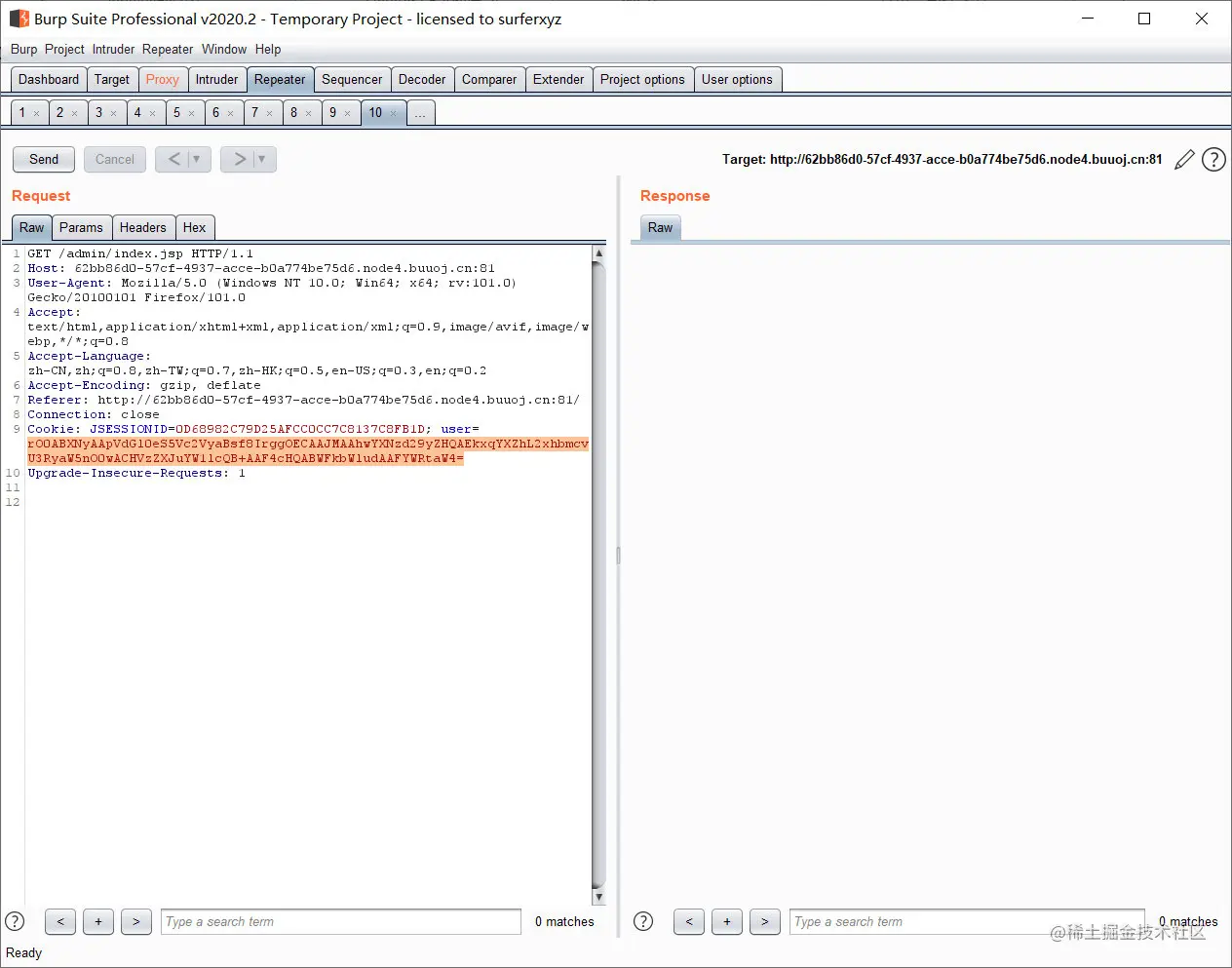The height and width of the screenshot is (968, 1232).
Task: Click the Cancel button
Action: coord(115,159)
